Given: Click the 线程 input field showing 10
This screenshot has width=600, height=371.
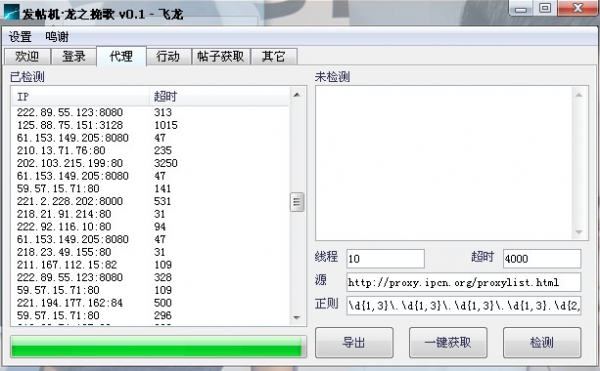Looking at the screenshot, I should pyautogui.click(x=385, y=259).
